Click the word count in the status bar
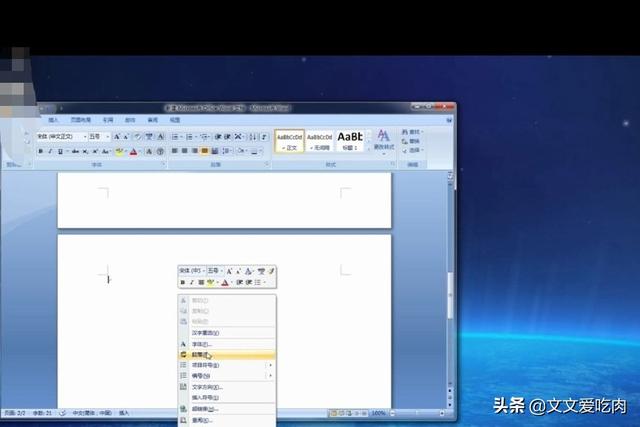This screenshot has height=427, width=640. click(x=42, y=413)
